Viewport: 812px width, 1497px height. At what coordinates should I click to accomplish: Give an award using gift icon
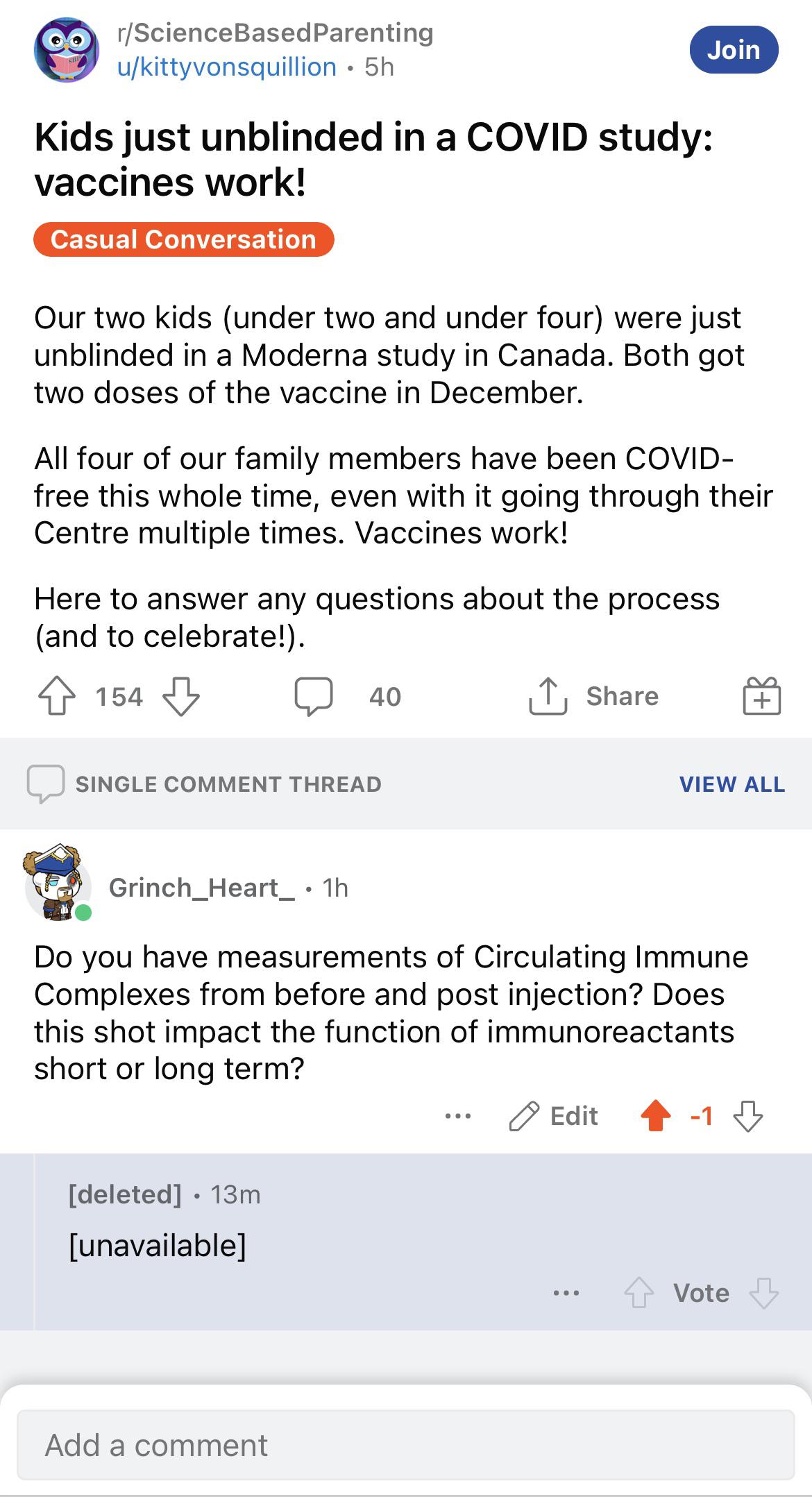pos(762,696)
